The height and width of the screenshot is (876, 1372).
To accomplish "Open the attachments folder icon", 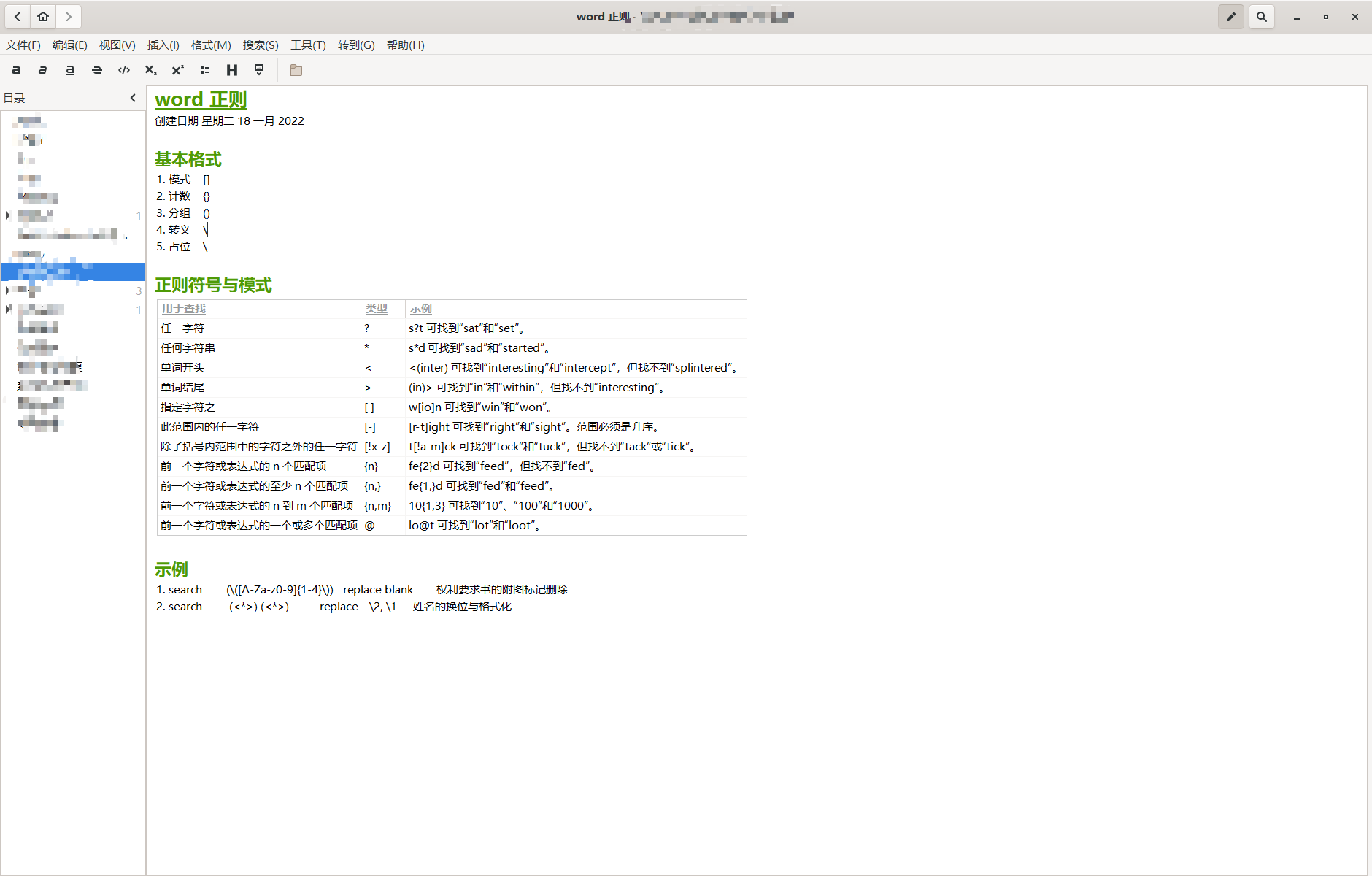I will (296, 70).
